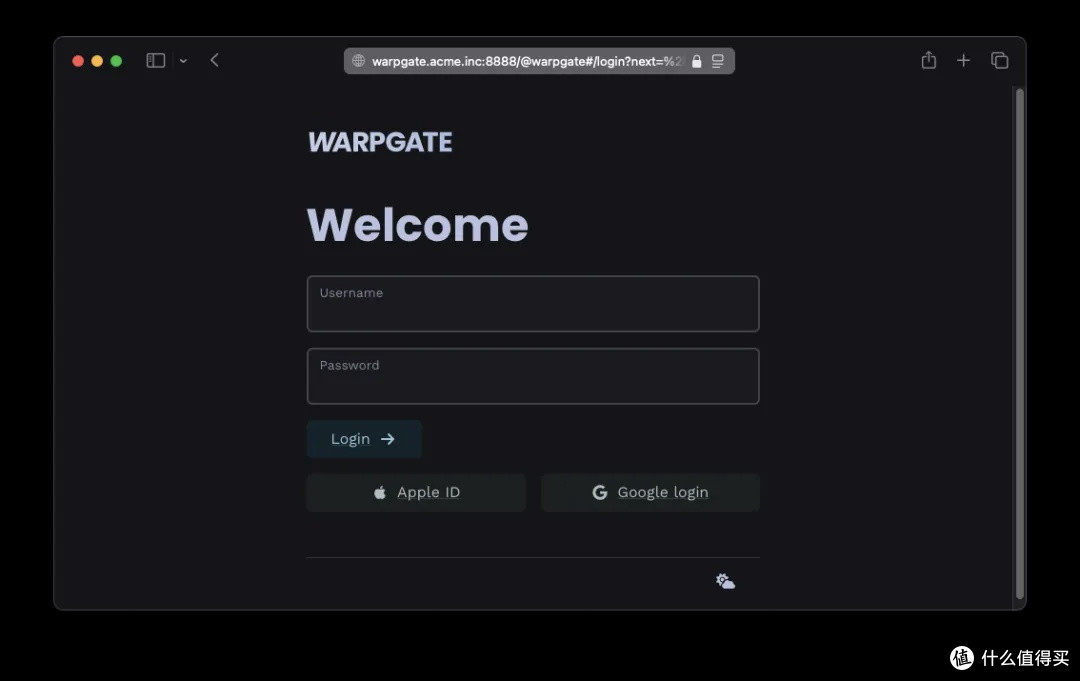Click the Username input field

(532, 304)
